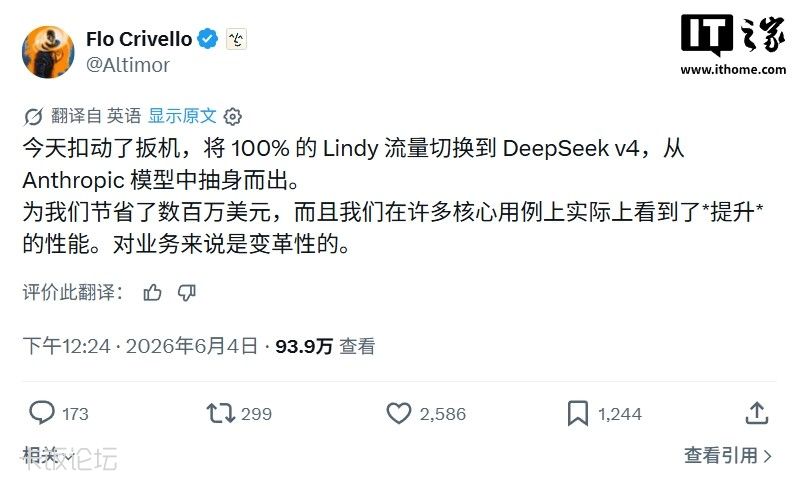Open Flo Crivello's profile avatar
The height and width of the screenshot is (482, 798).
coord(48,52)
